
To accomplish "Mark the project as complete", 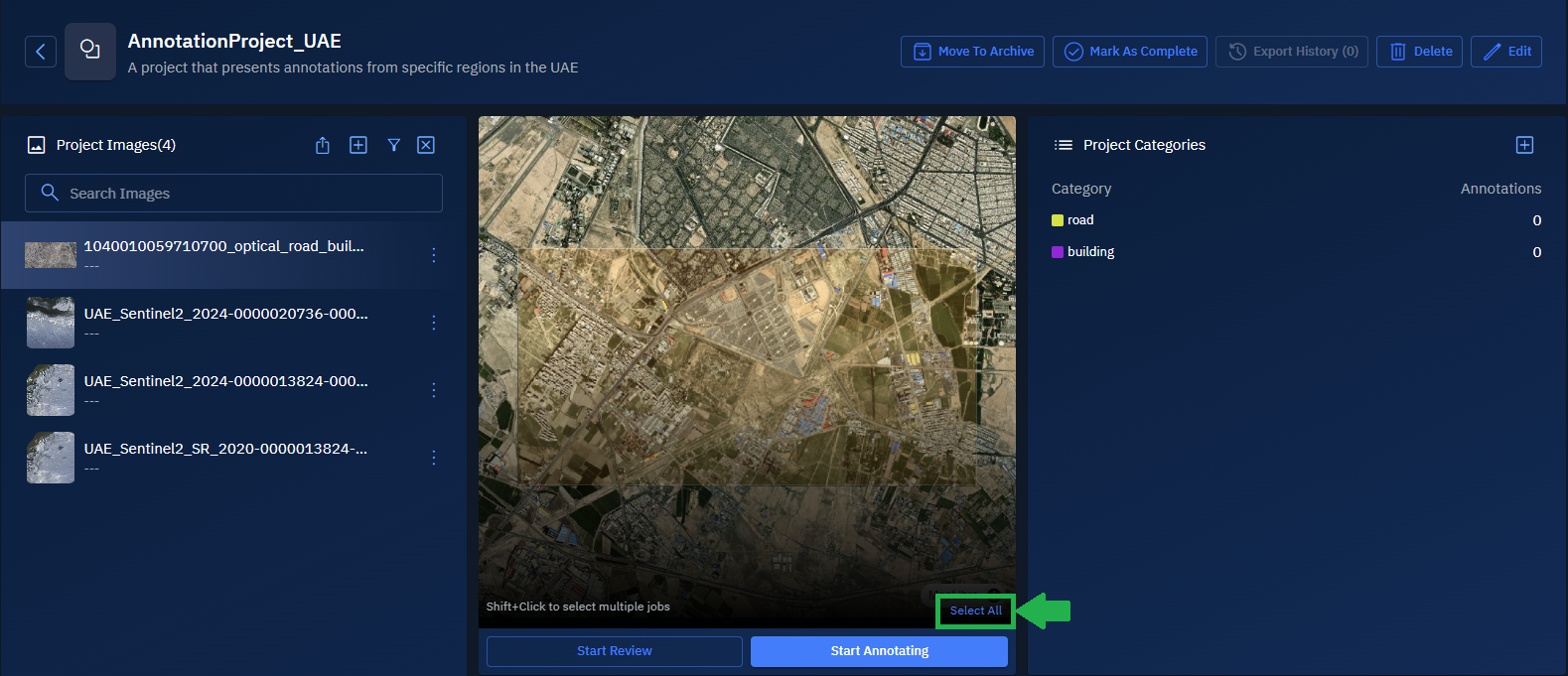I will (1130, 52).
